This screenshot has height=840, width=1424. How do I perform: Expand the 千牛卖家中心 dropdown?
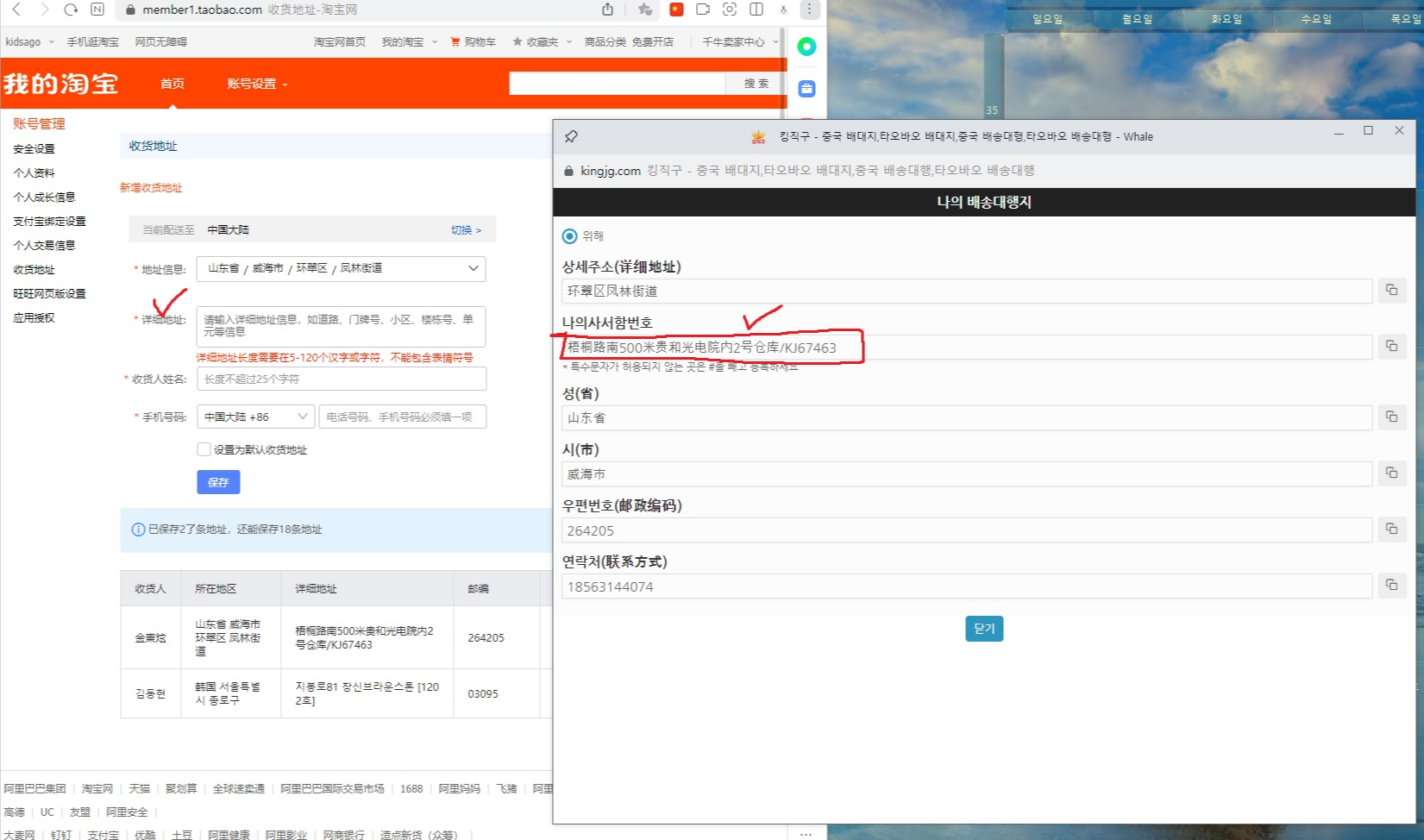click(x=775, y=41)
